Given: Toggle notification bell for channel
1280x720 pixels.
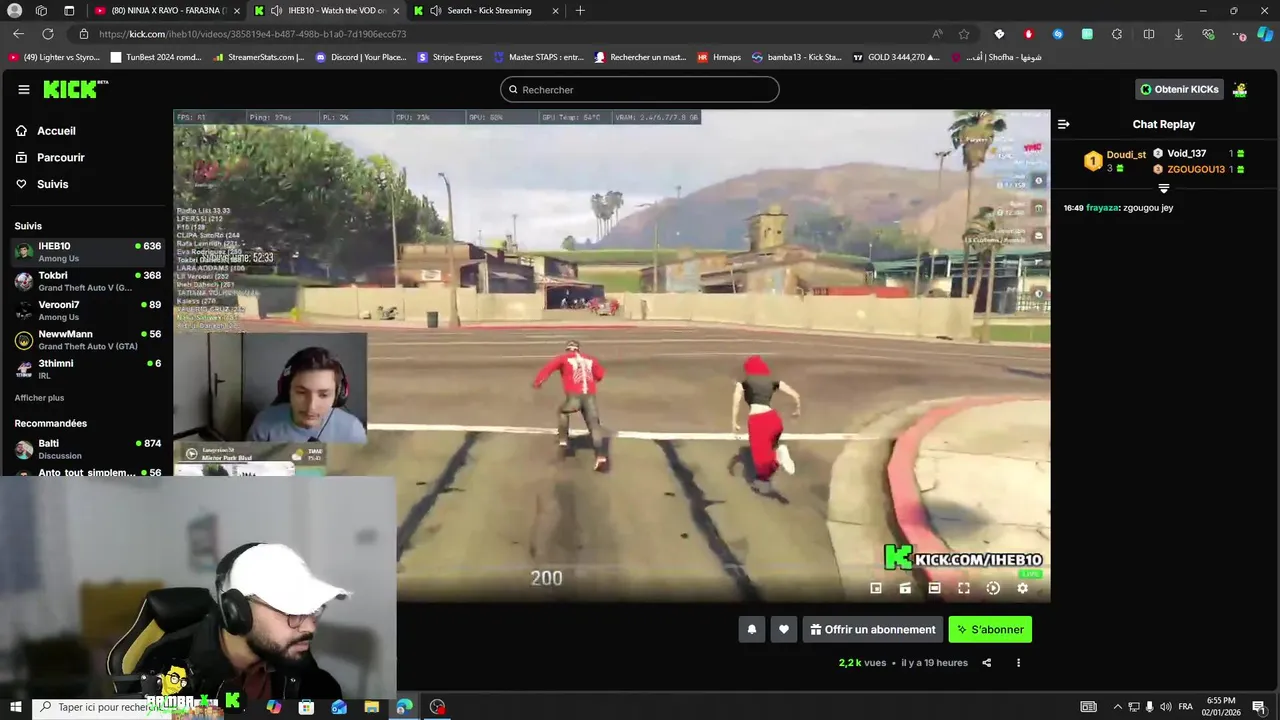Looking at the screenshot, I should pyautogui.click(x=752, y=630).
